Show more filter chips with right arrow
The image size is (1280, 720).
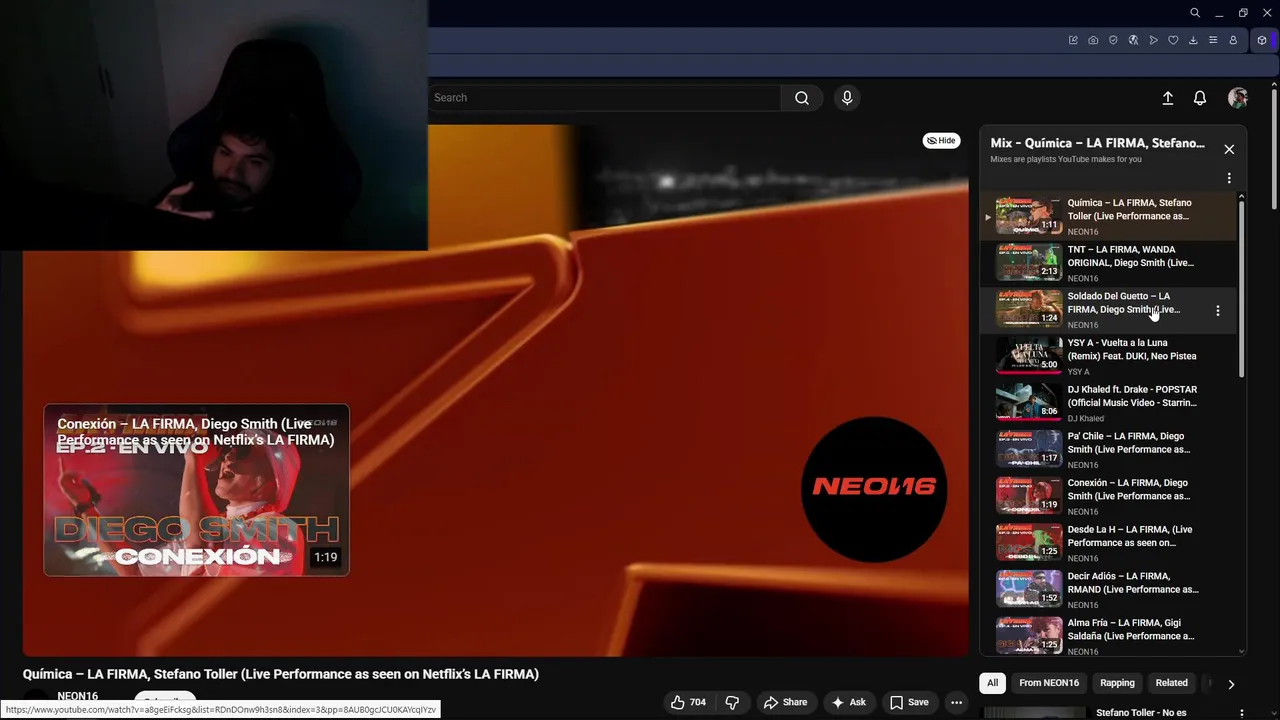tap(1231, 684)
